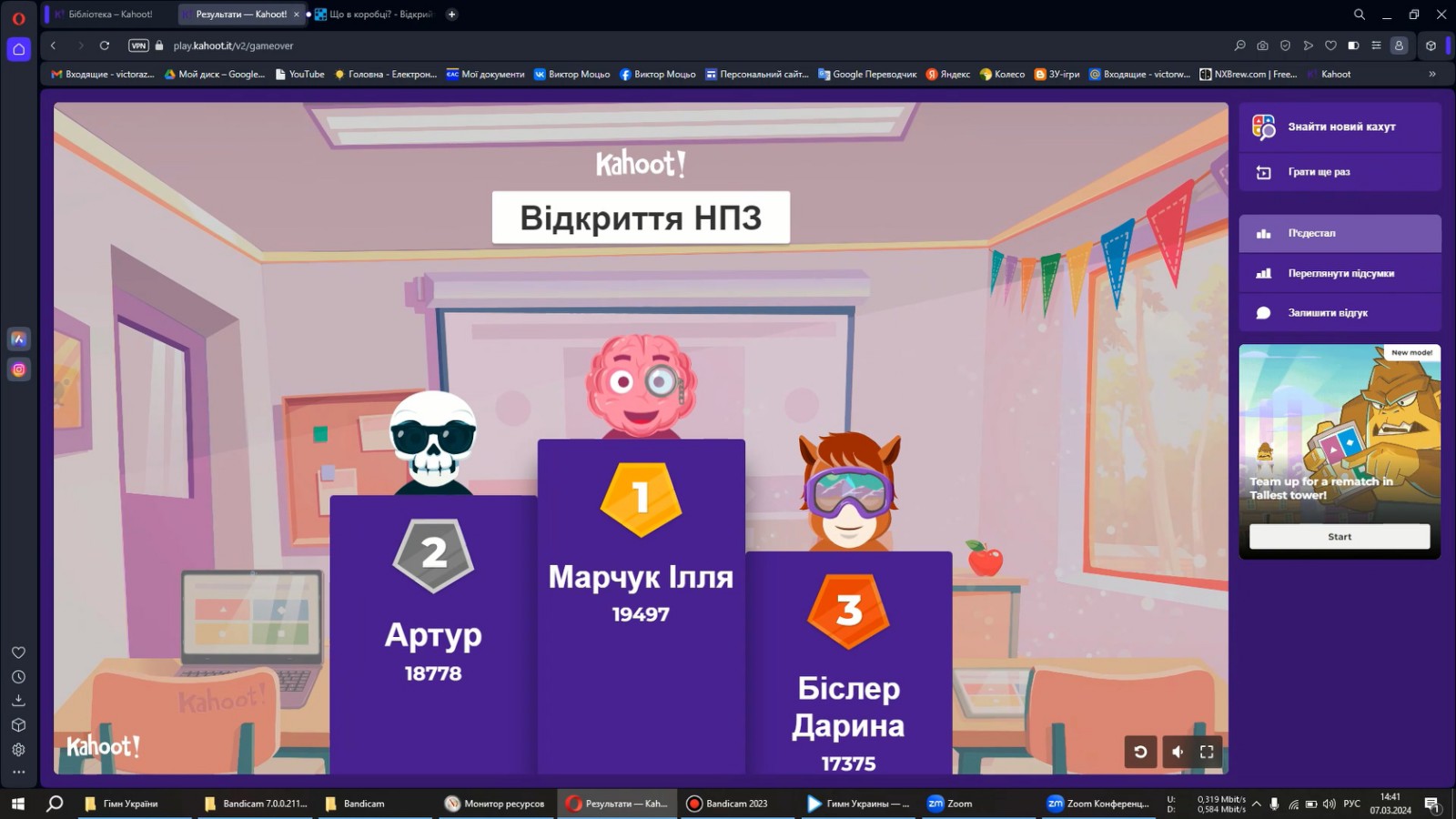1456x819 pixels.
Task: Show hidden system tray icons
Action: point(1257,804)
